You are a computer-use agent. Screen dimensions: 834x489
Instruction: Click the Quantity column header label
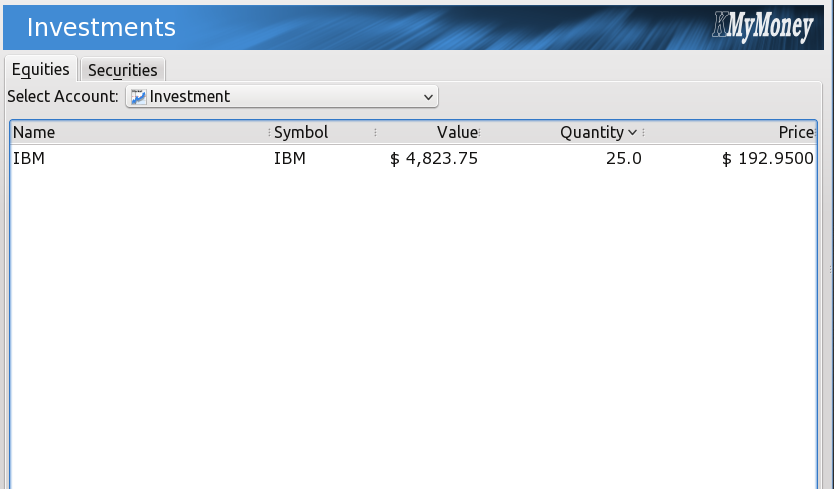coord(591,132)
